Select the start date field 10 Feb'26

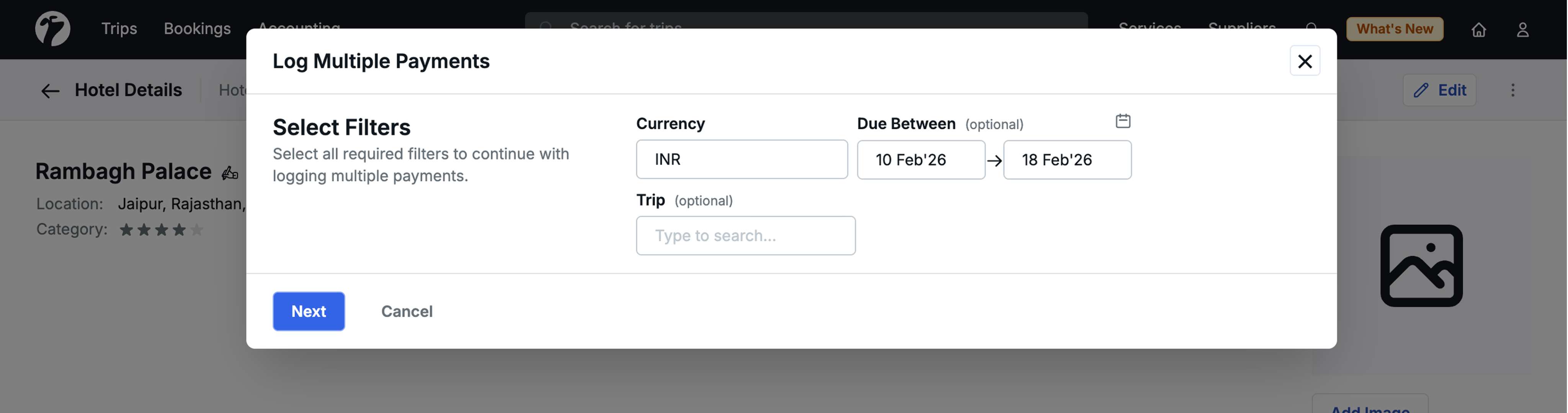pos(920,160)
